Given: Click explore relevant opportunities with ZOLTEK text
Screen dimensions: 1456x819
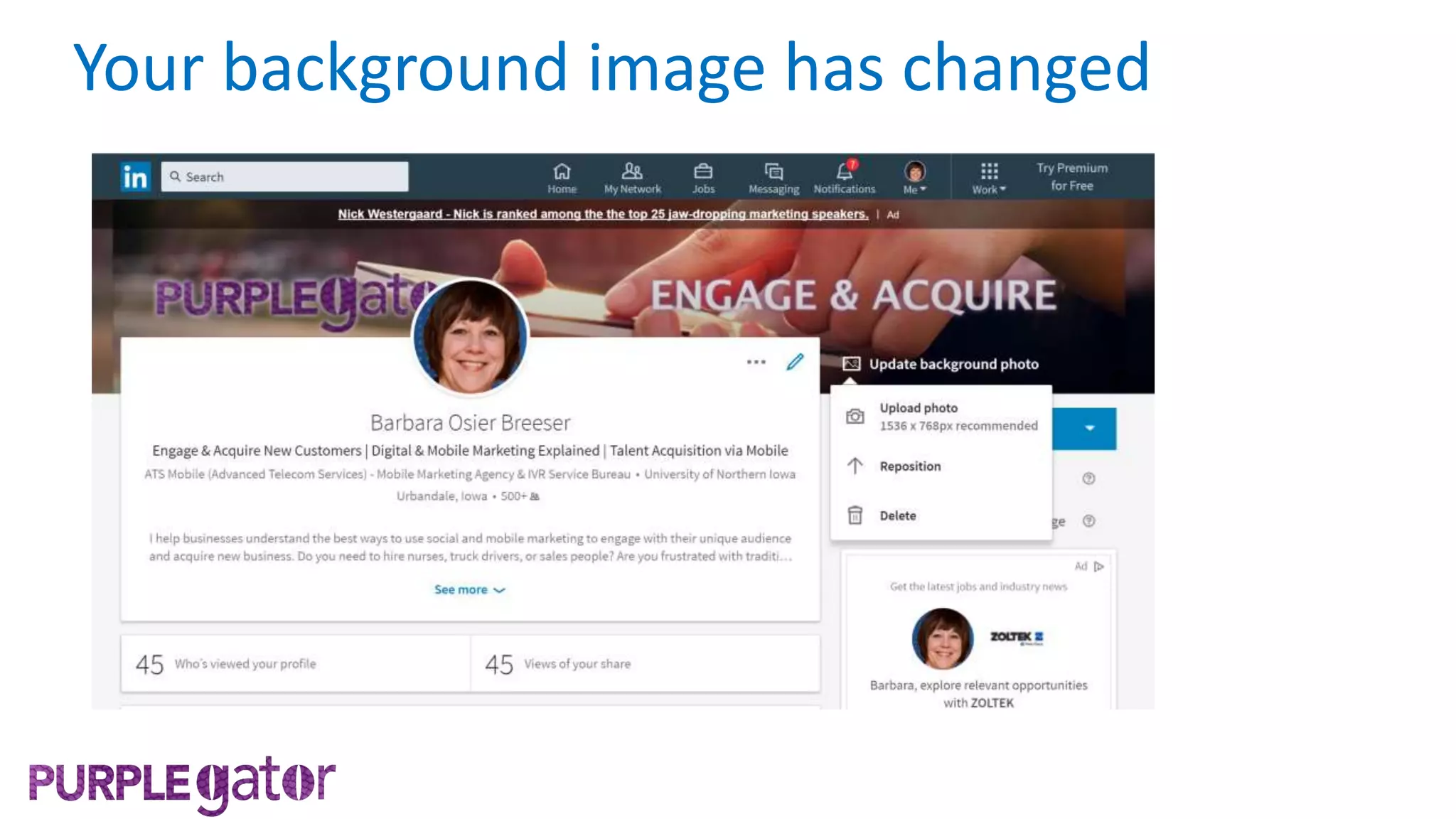Looking at the screenshot, I should pos(978,694).
